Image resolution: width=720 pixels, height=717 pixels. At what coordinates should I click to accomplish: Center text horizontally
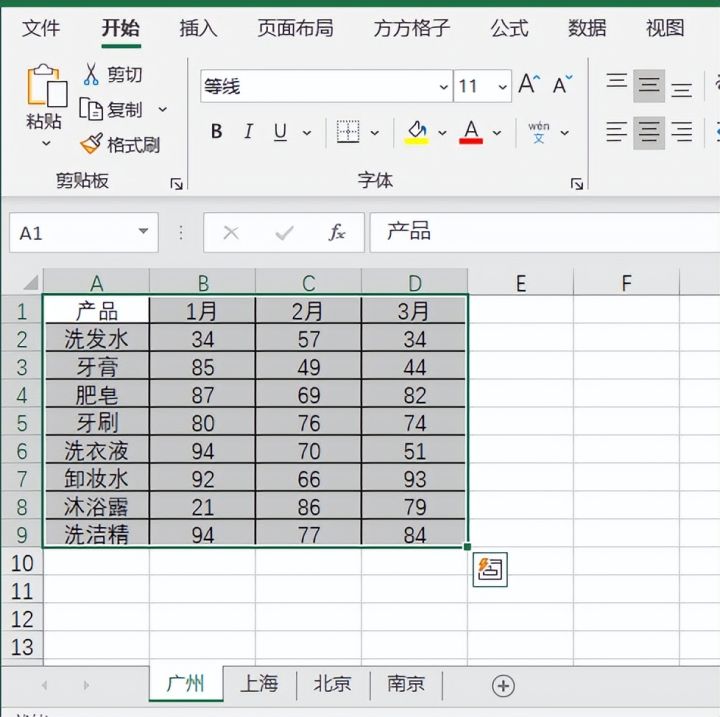(x=648, y=132)
